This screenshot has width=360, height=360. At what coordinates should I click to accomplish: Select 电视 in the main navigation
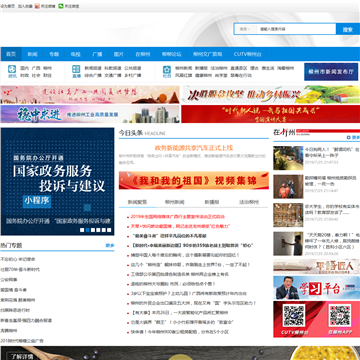75,54
